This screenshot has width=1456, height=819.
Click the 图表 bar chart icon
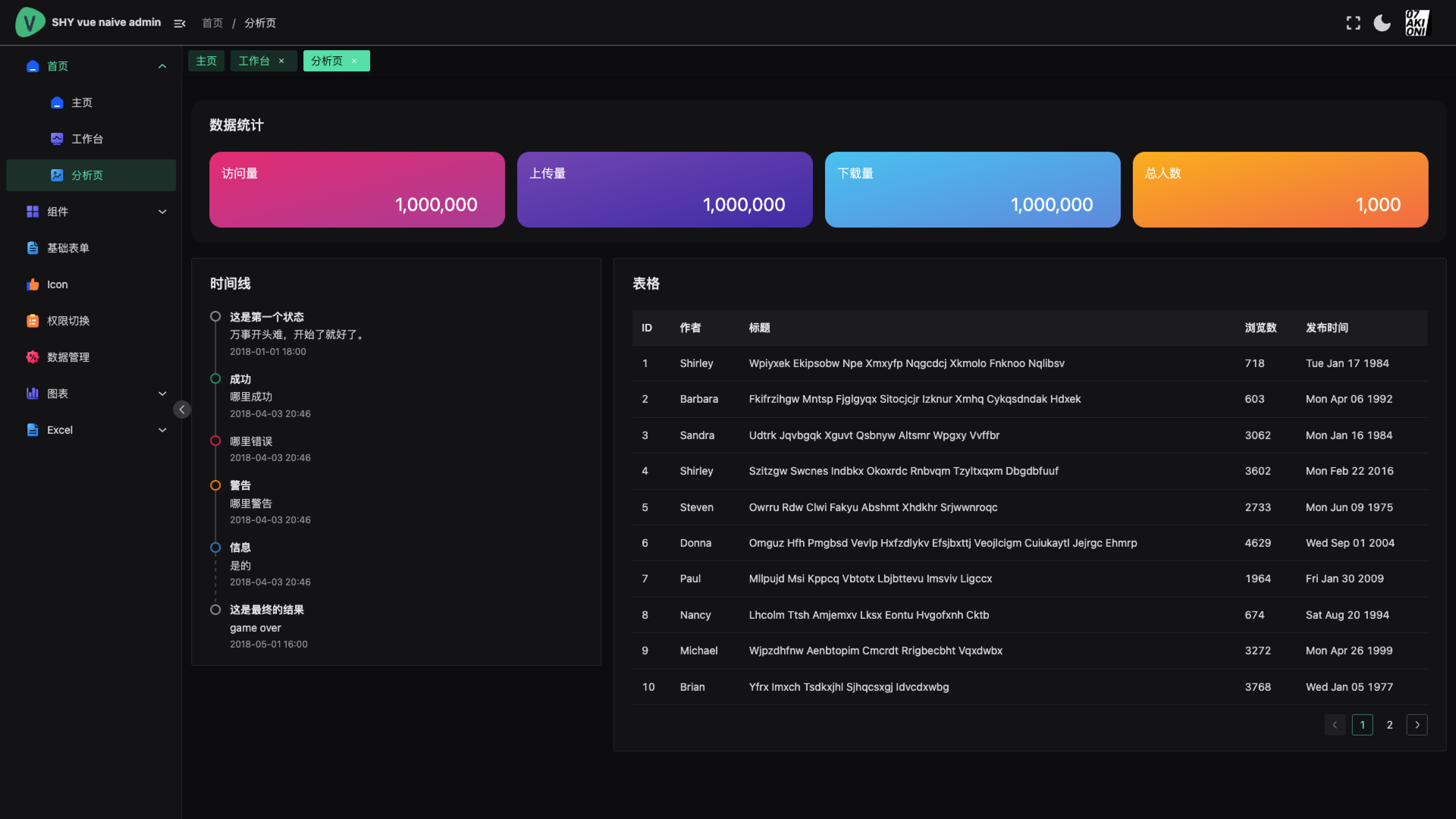[x=33, y=394]
